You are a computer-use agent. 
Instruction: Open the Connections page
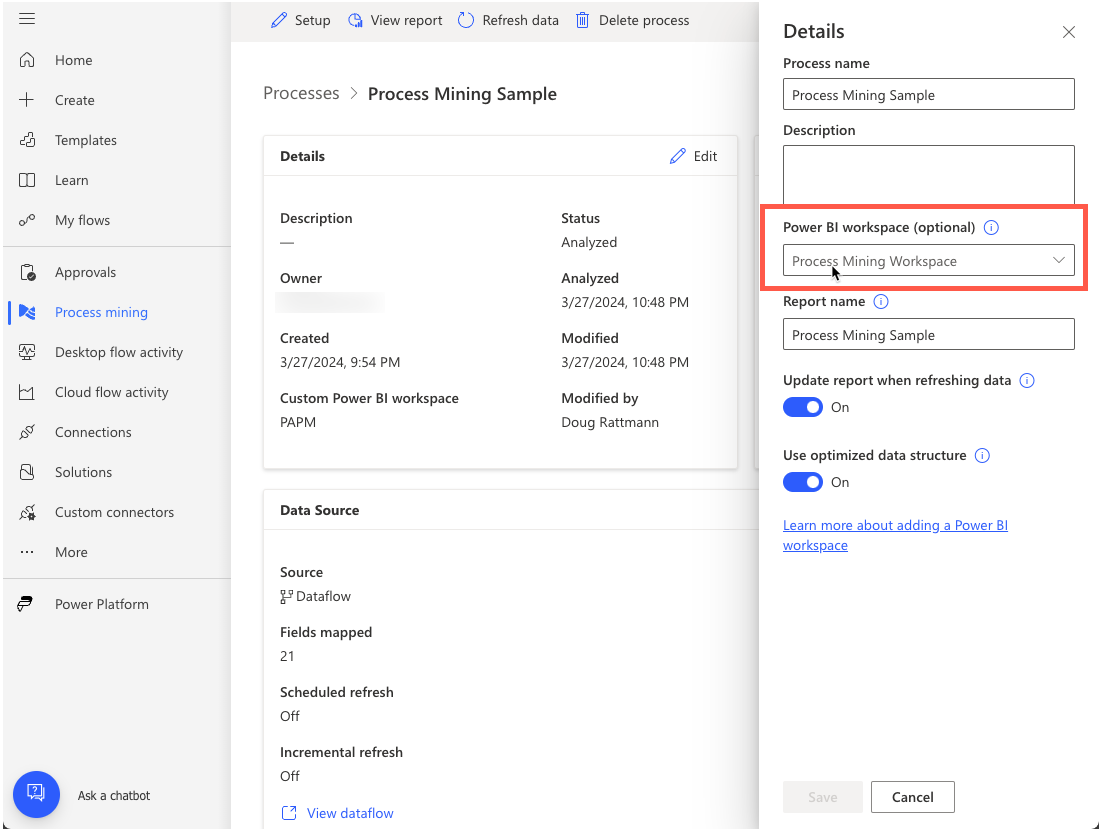(92, 432)
